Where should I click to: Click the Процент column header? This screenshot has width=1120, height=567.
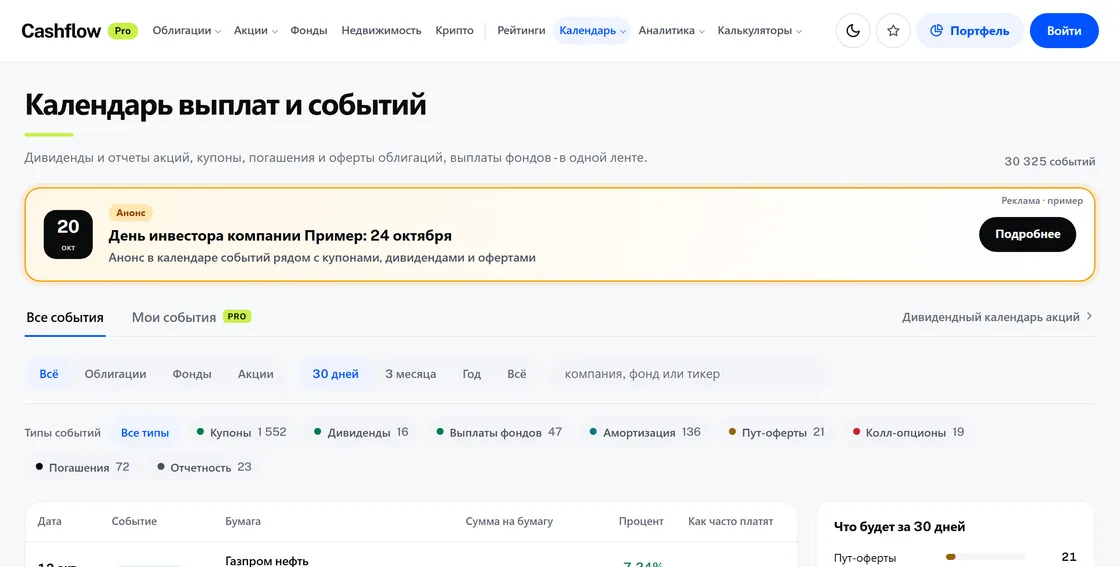coord(641,521)
